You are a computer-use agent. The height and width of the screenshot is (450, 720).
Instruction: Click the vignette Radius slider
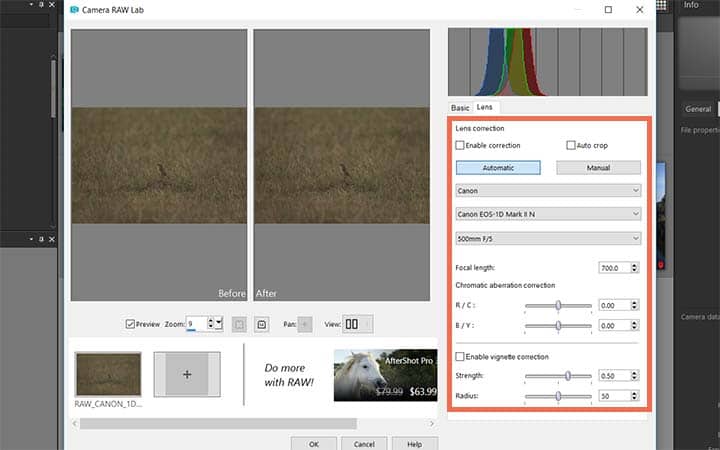point(558,396)
